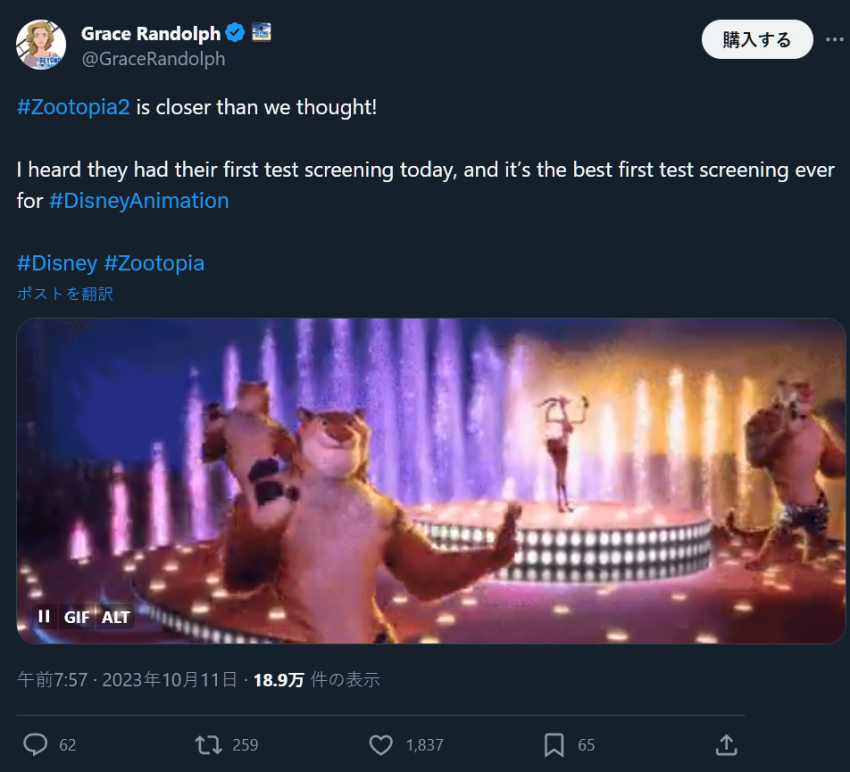Open the #DisneyAnimation hashtag link
The width and height of the screenshot is (850, 772).
[139, 200]
